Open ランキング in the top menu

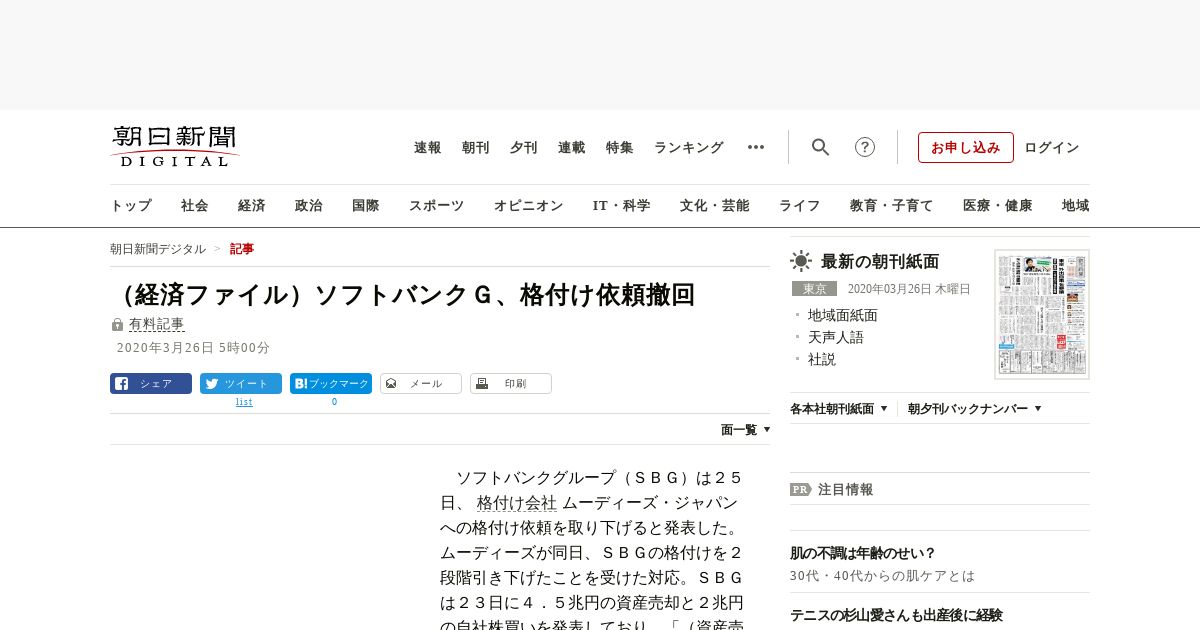(x=689, y=147)
